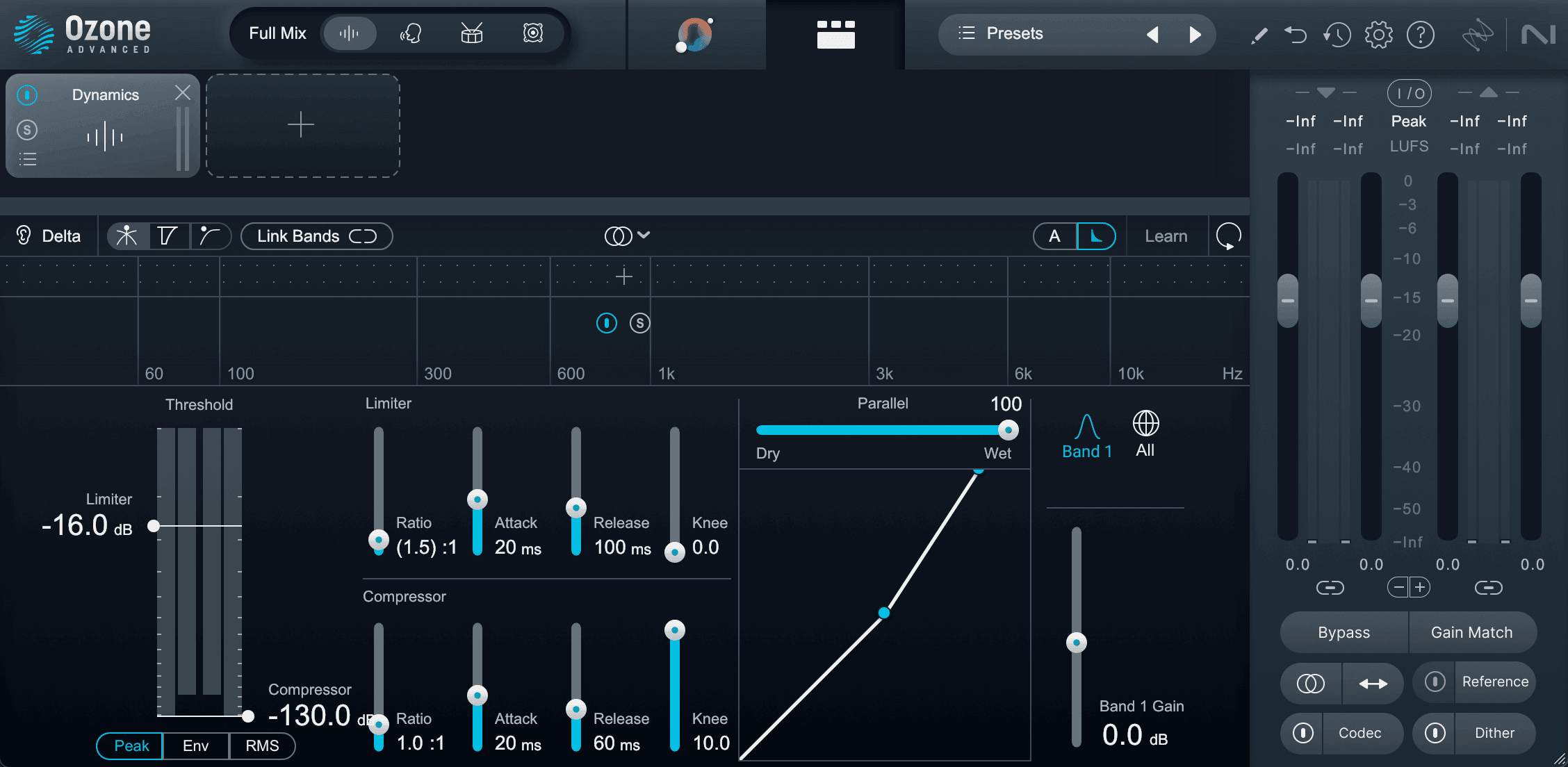Select the bass speaker target icon
Viewport: 1568px width, 767px height.
533,33
